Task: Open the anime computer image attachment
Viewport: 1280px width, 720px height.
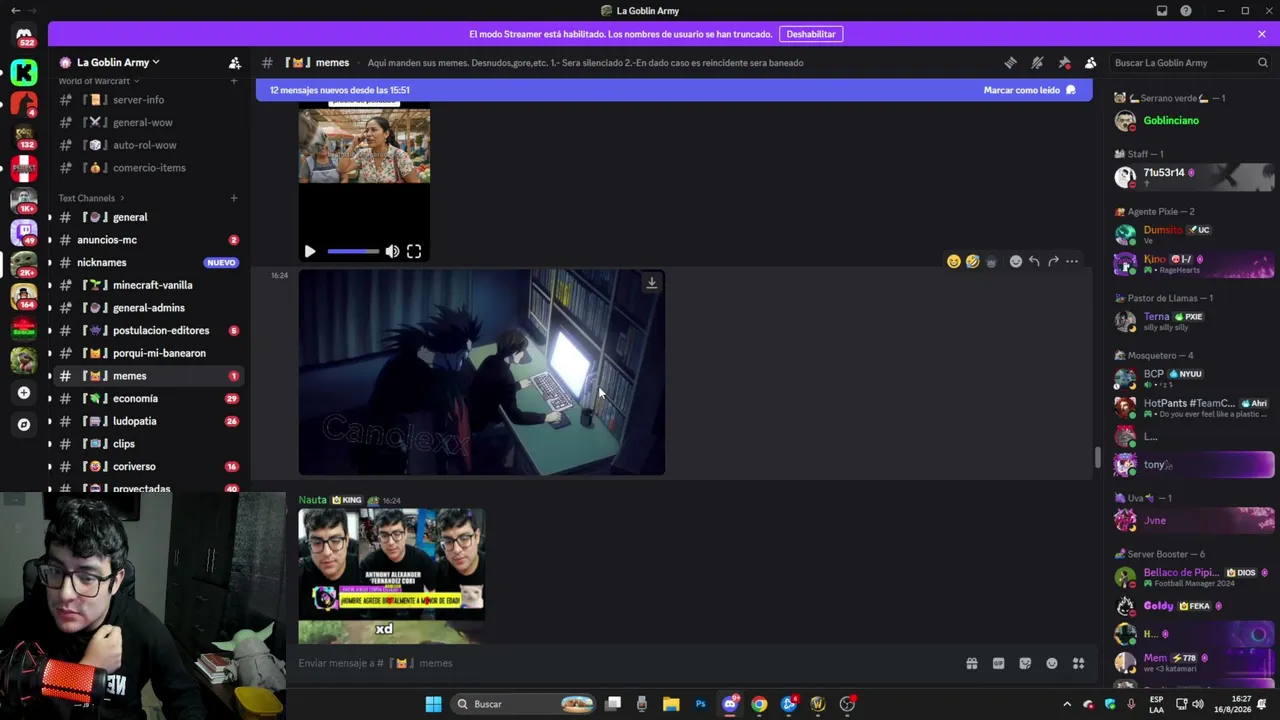Action: (482, 372)
